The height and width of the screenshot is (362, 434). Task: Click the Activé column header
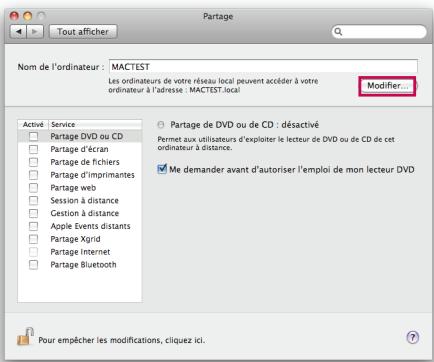click(33, 125)
